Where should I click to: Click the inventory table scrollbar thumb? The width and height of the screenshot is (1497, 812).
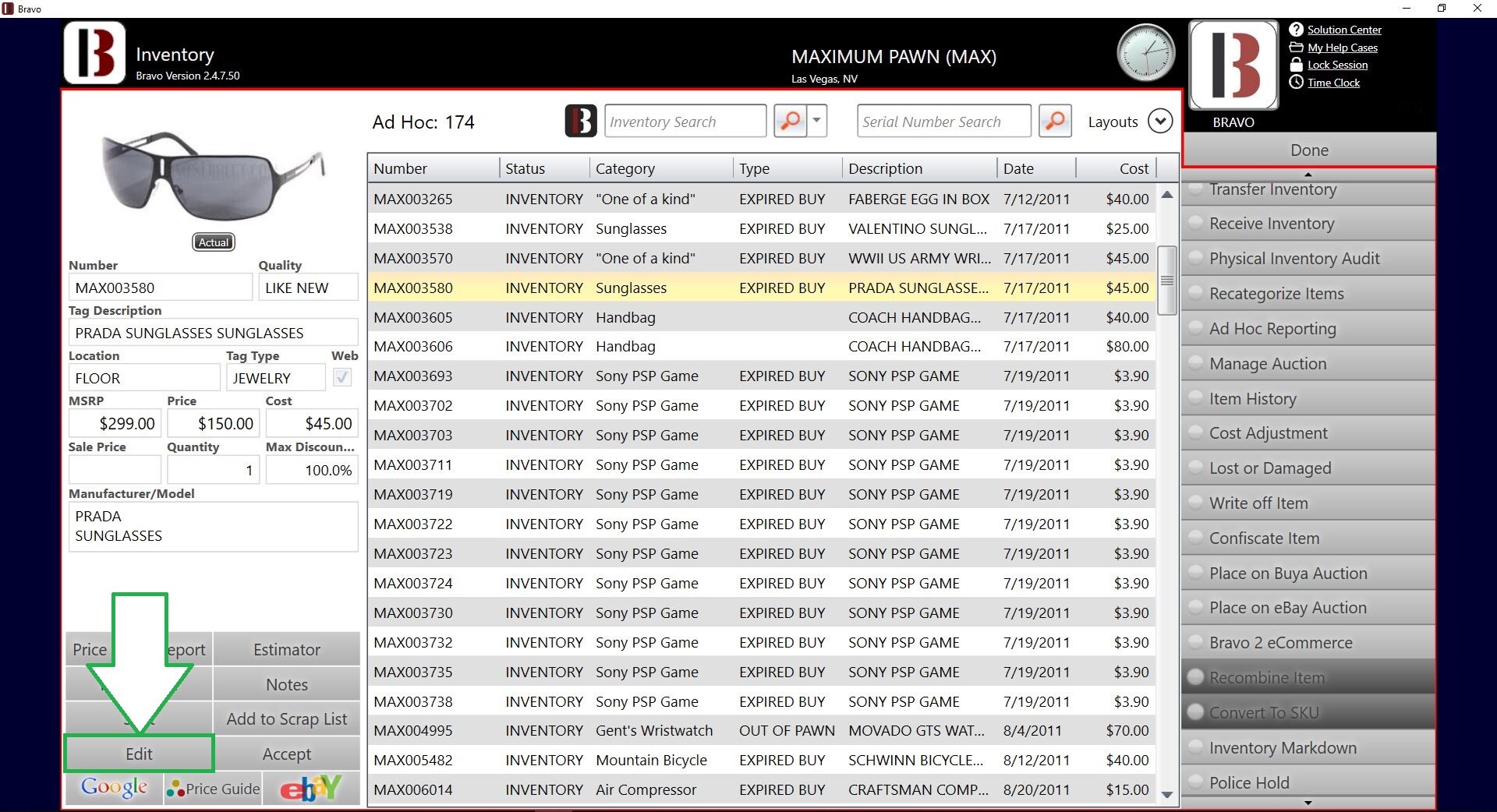[x=1167, y=281]
